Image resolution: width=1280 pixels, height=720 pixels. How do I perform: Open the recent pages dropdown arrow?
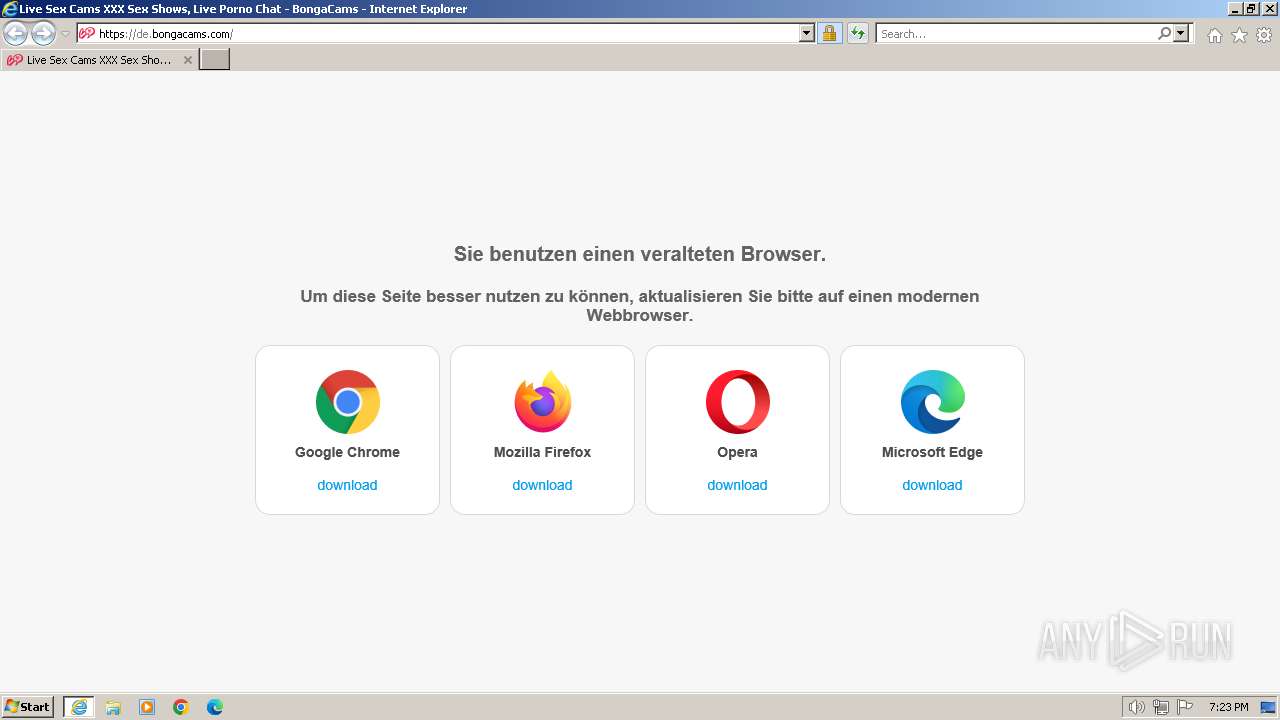65,33
